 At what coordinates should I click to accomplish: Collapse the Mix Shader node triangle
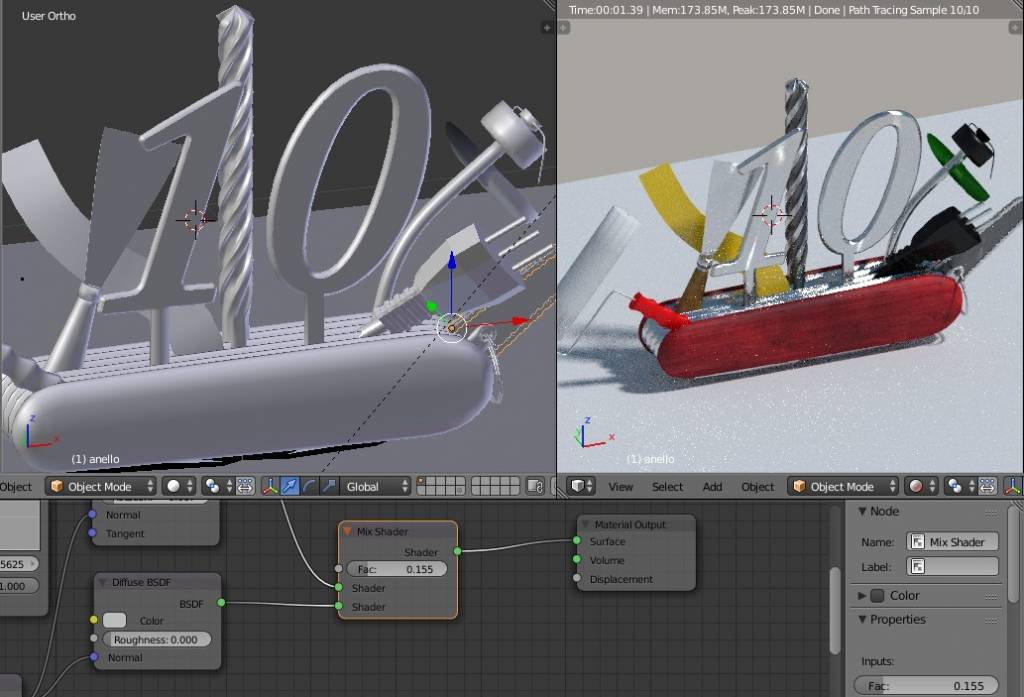(x=347, y=531)
